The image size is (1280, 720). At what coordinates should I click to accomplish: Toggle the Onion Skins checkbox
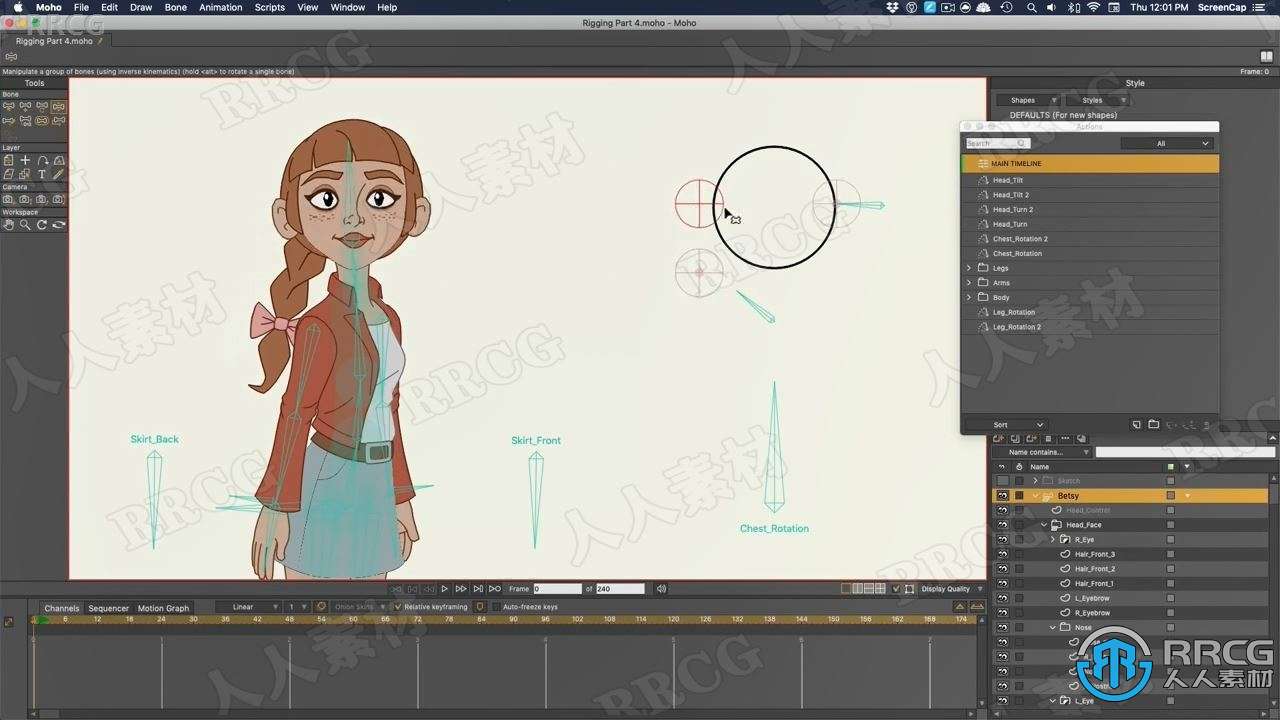(322, 607)
